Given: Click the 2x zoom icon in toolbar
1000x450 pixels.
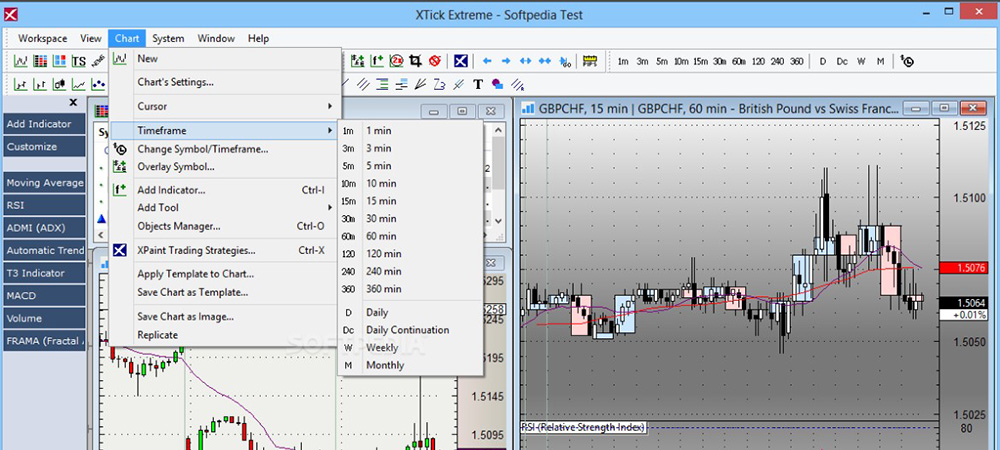Looking at the screenshot, I should point(397,61).
